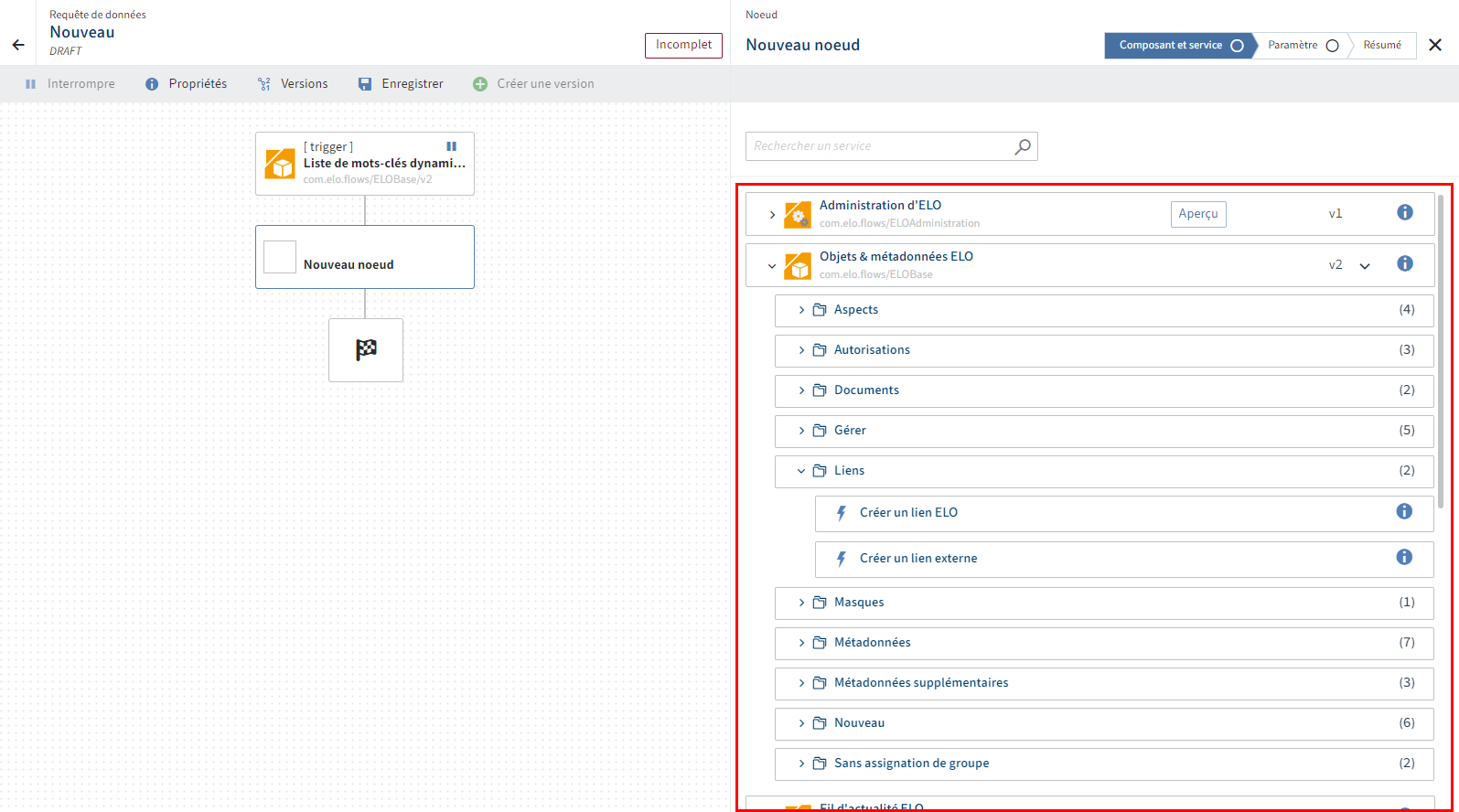
Task: Click the green Créer une version plus icon
Action: pyautogui.click(x=480, y=84)
